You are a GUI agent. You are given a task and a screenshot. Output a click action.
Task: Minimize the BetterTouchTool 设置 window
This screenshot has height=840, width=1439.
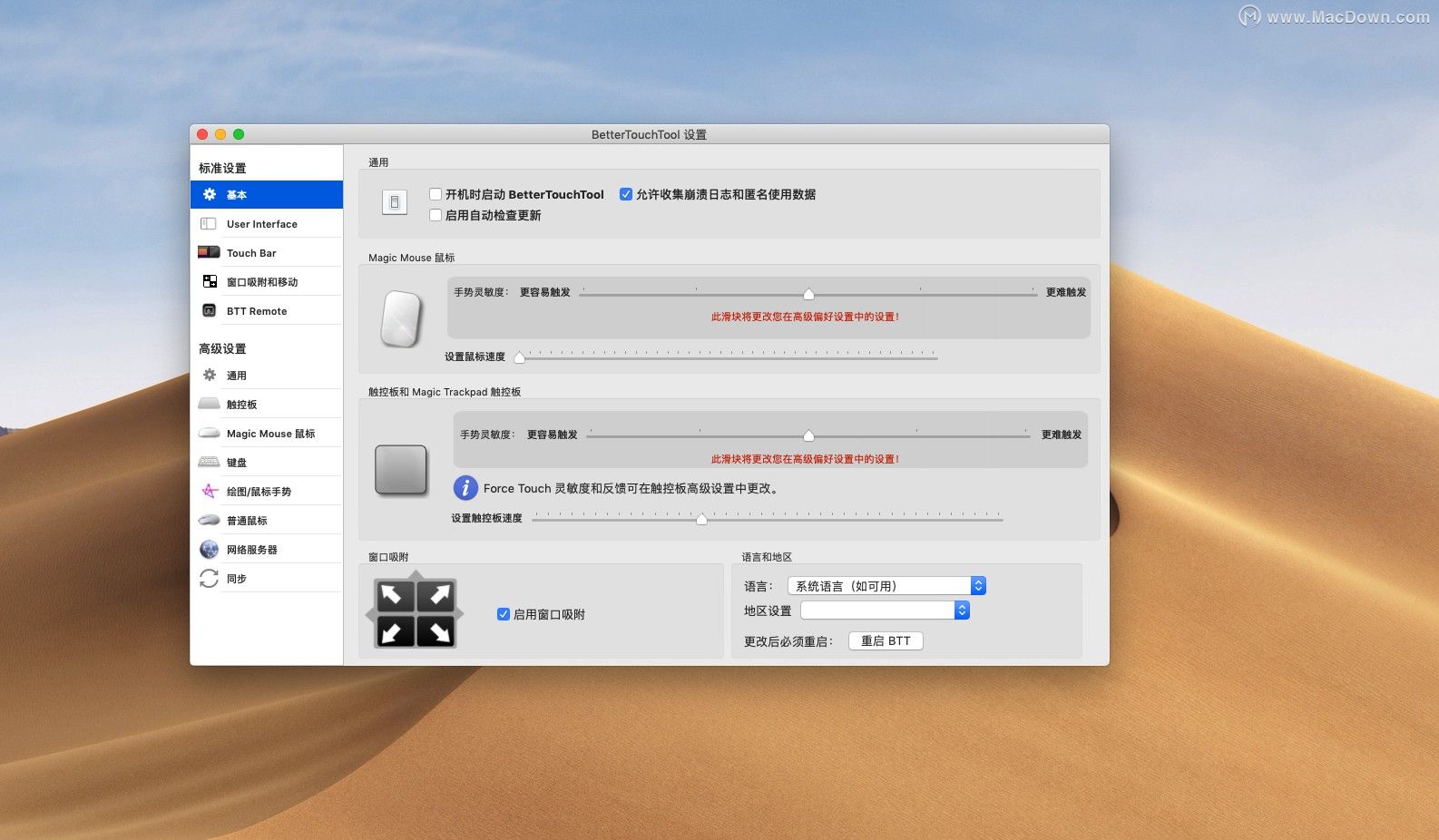(220, 134)
